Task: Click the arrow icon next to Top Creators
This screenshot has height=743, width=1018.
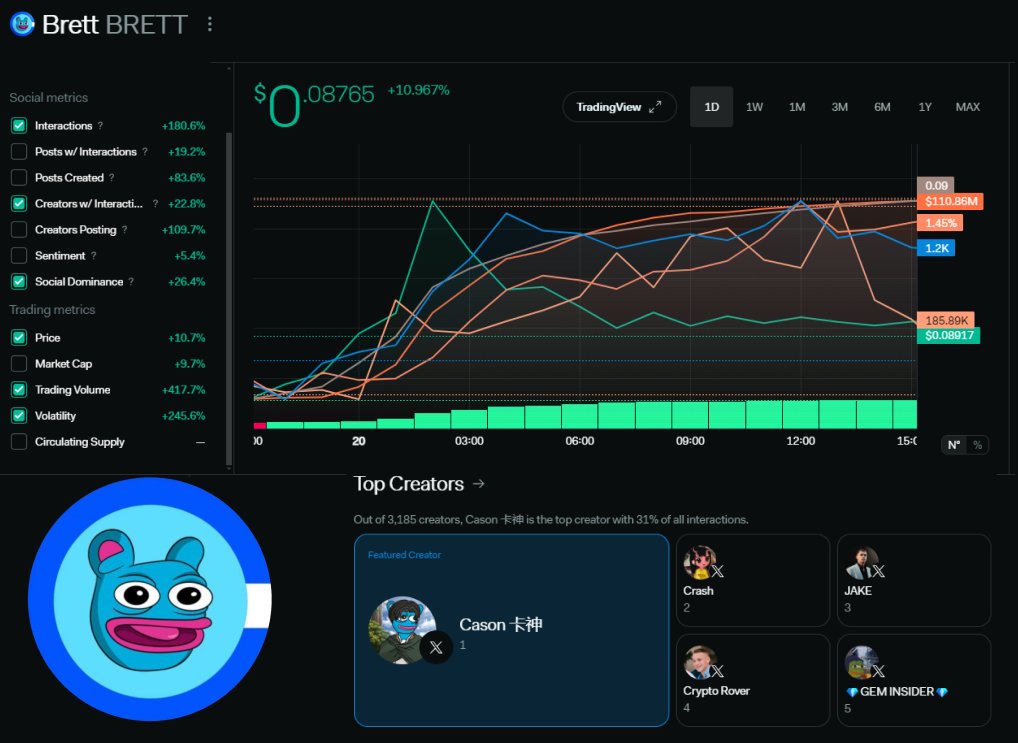Action: point(478,484)
